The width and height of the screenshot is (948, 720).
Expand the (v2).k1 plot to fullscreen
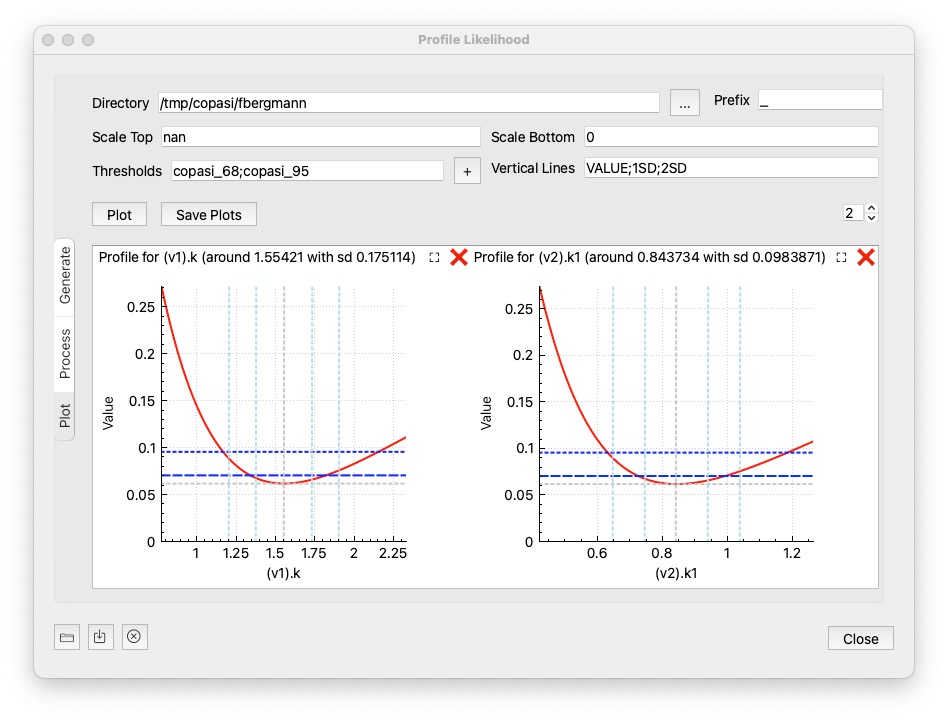841,257
